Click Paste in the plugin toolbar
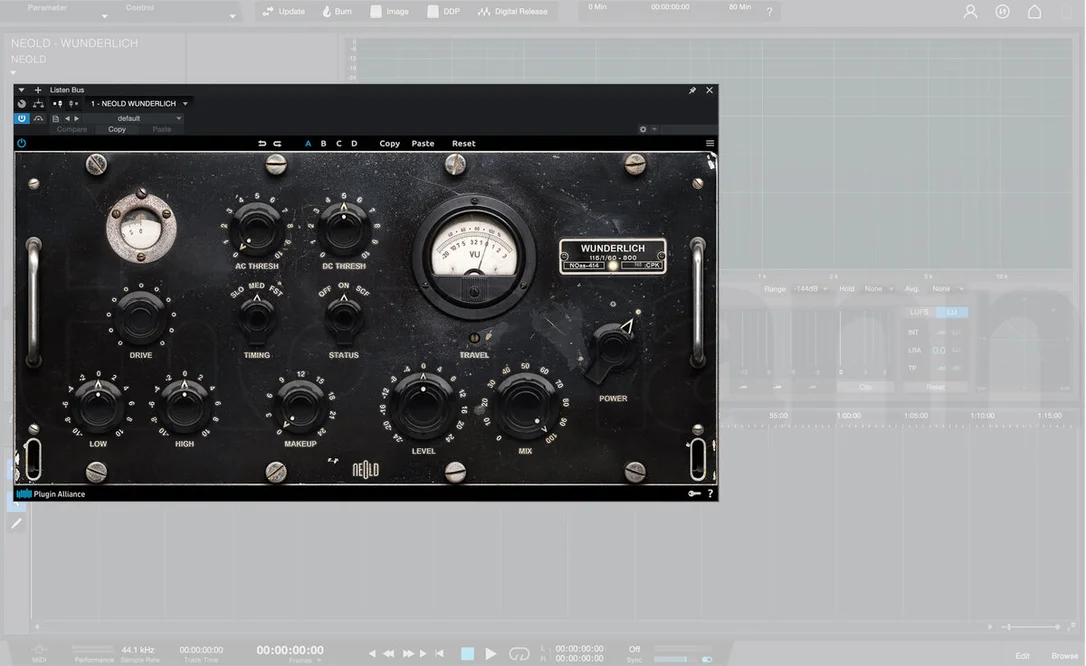1086x666 pixels. coord(422,143)
